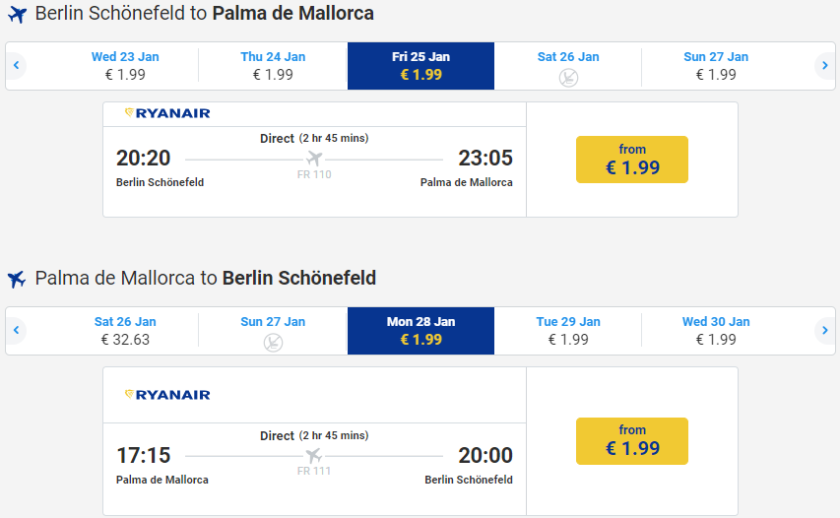
Task: Click plane icon above flight FR 111
Action: point(314,456)
